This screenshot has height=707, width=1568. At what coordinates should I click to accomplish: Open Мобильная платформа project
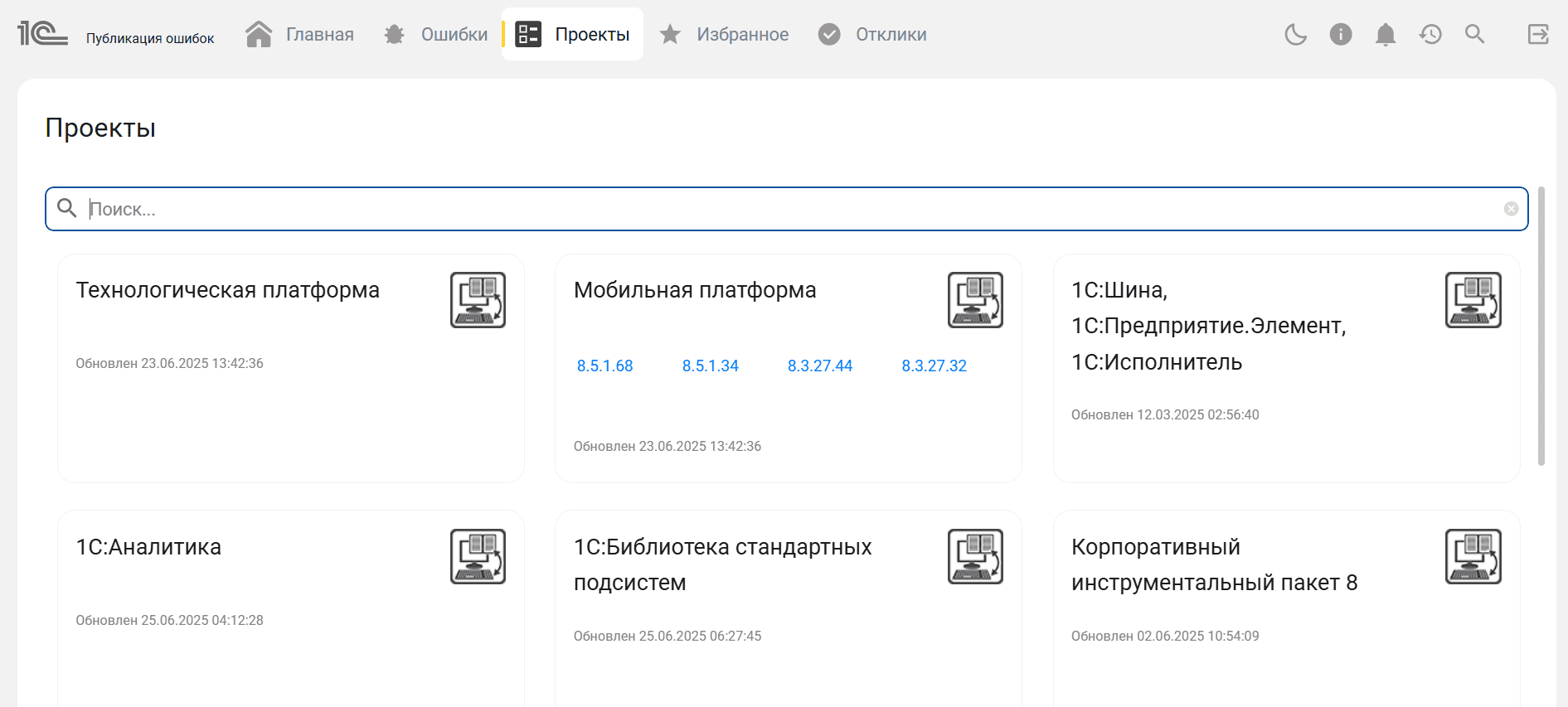pos(695,290)
